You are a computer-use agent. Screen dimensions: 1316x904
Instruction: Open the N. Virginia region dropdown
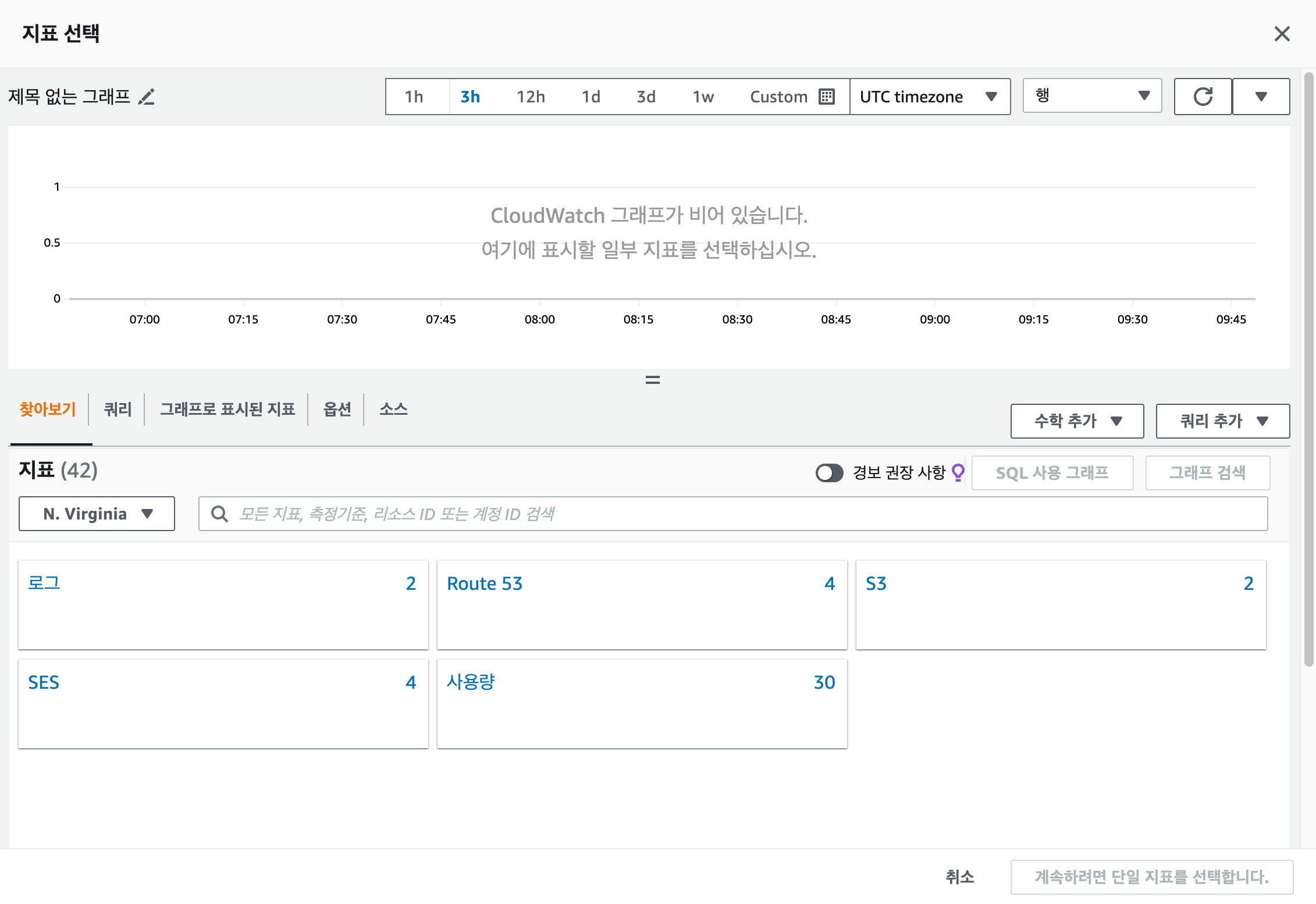pyautogui.click(x=97, y=514)
